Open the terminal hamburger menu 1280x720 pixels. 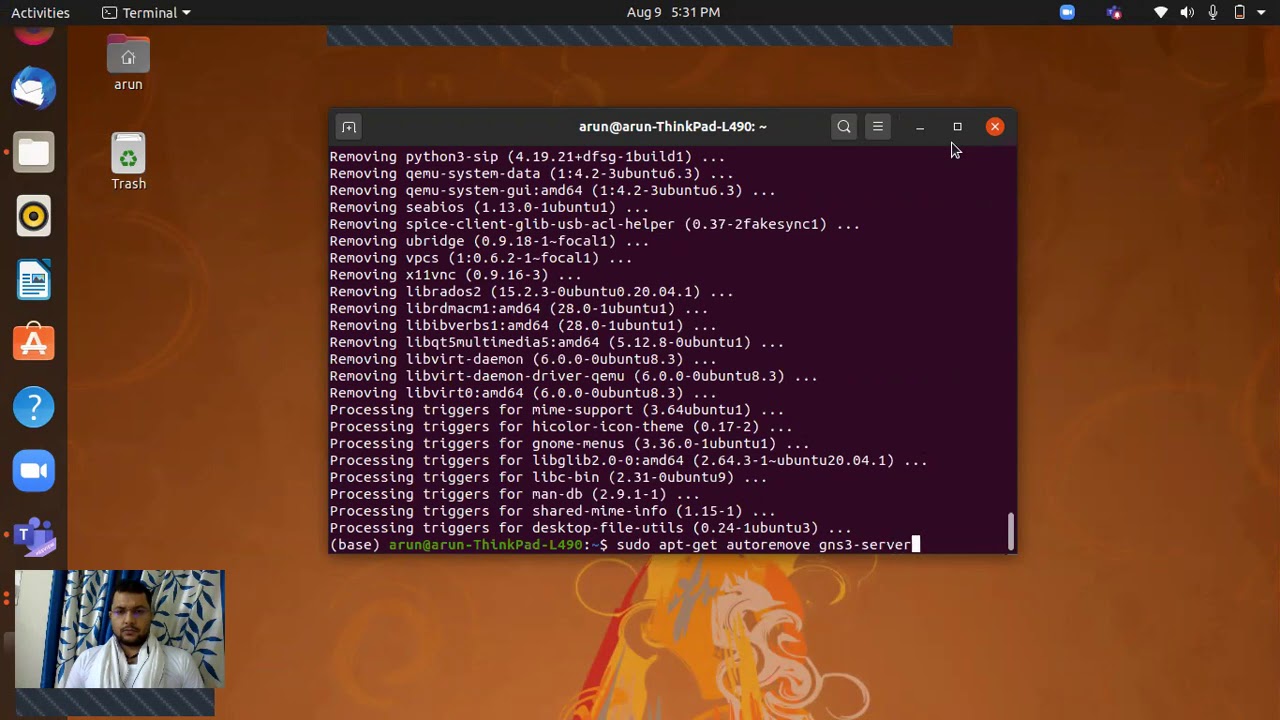pyautogui.click(x=878, y=127)
